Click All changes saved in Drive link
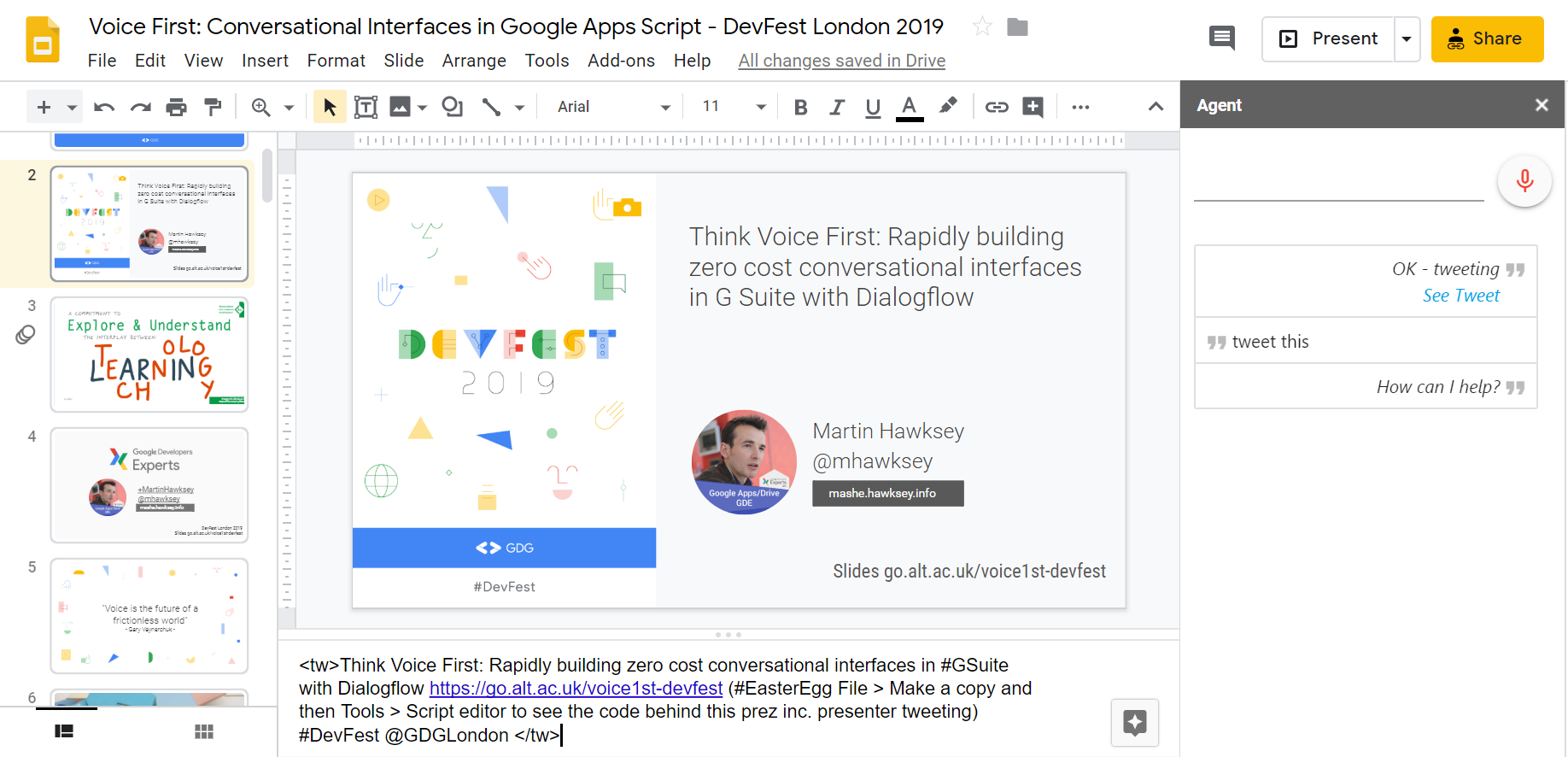The height and width of the screenshot is (757, 1568). (x=841, y=61)
